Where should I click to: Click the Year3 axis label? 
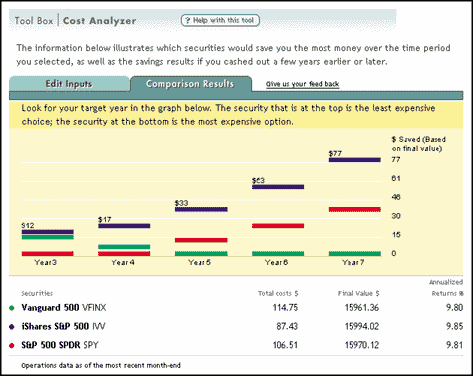[x=46, y=262]
